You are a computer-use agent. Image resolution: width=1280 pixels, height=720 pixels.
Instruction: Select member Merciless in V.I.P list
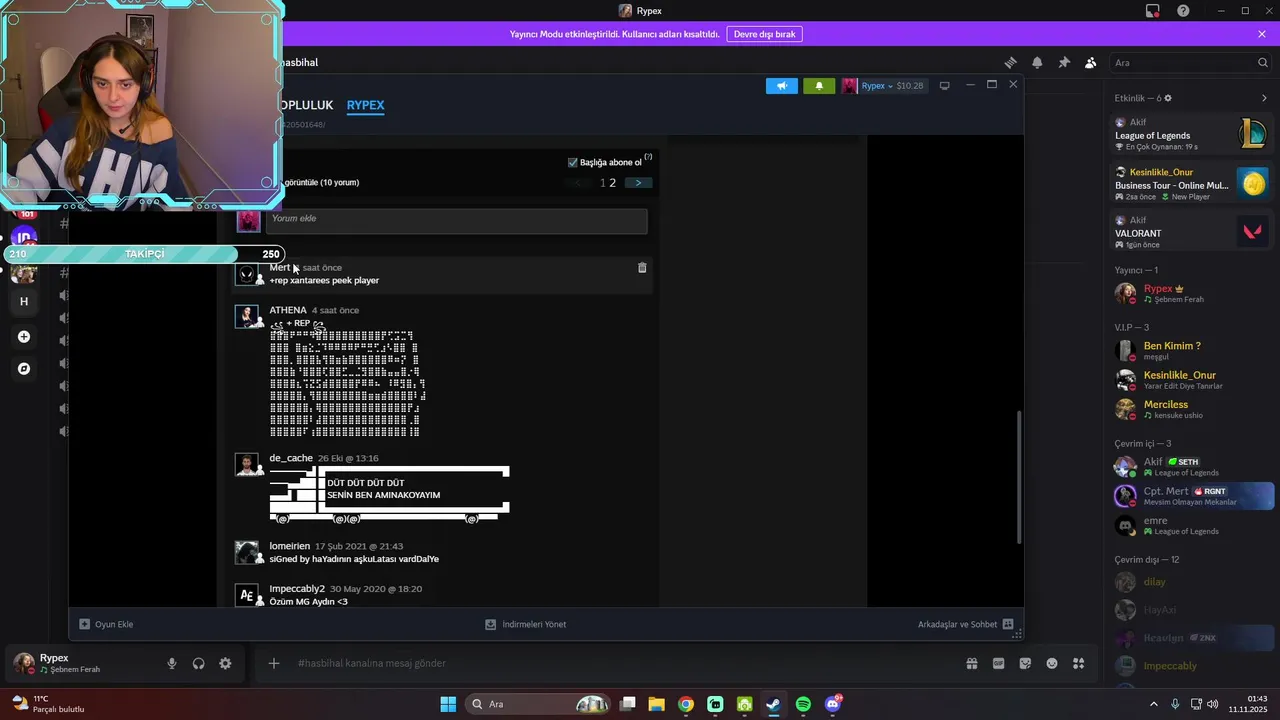pos(1191,409)
